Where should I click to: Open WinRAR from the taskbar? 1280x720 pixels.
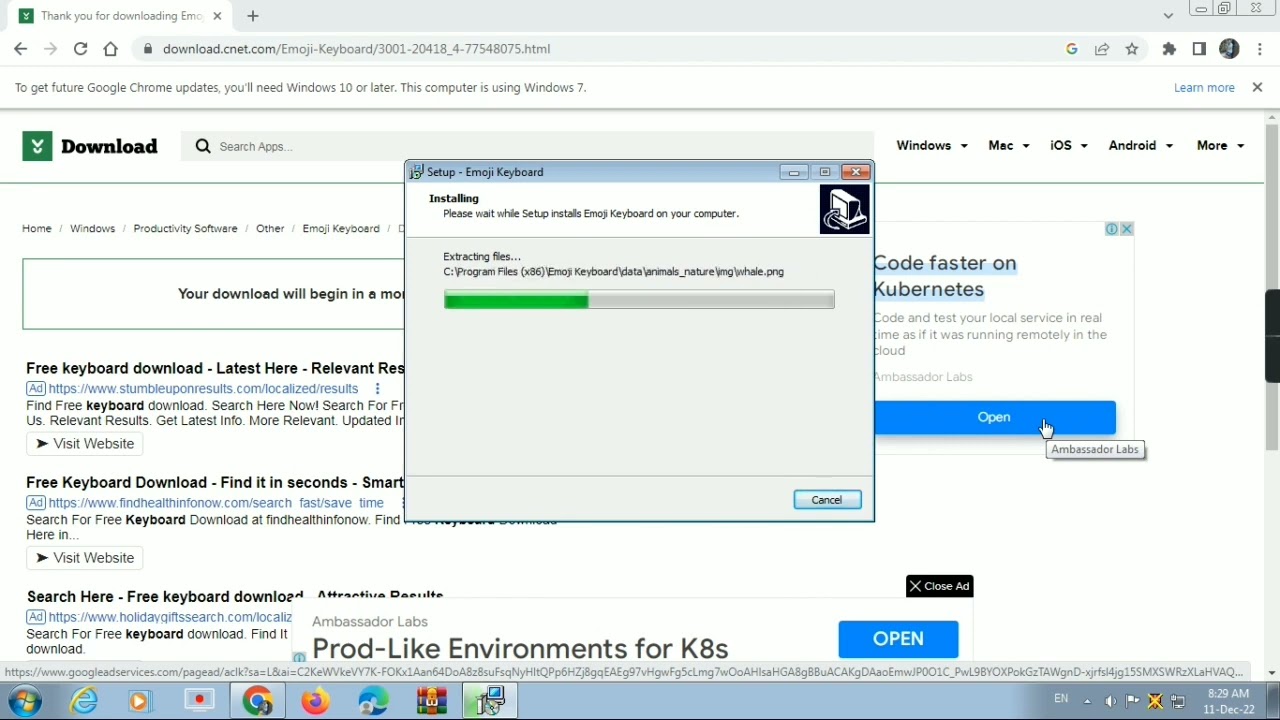432,700
